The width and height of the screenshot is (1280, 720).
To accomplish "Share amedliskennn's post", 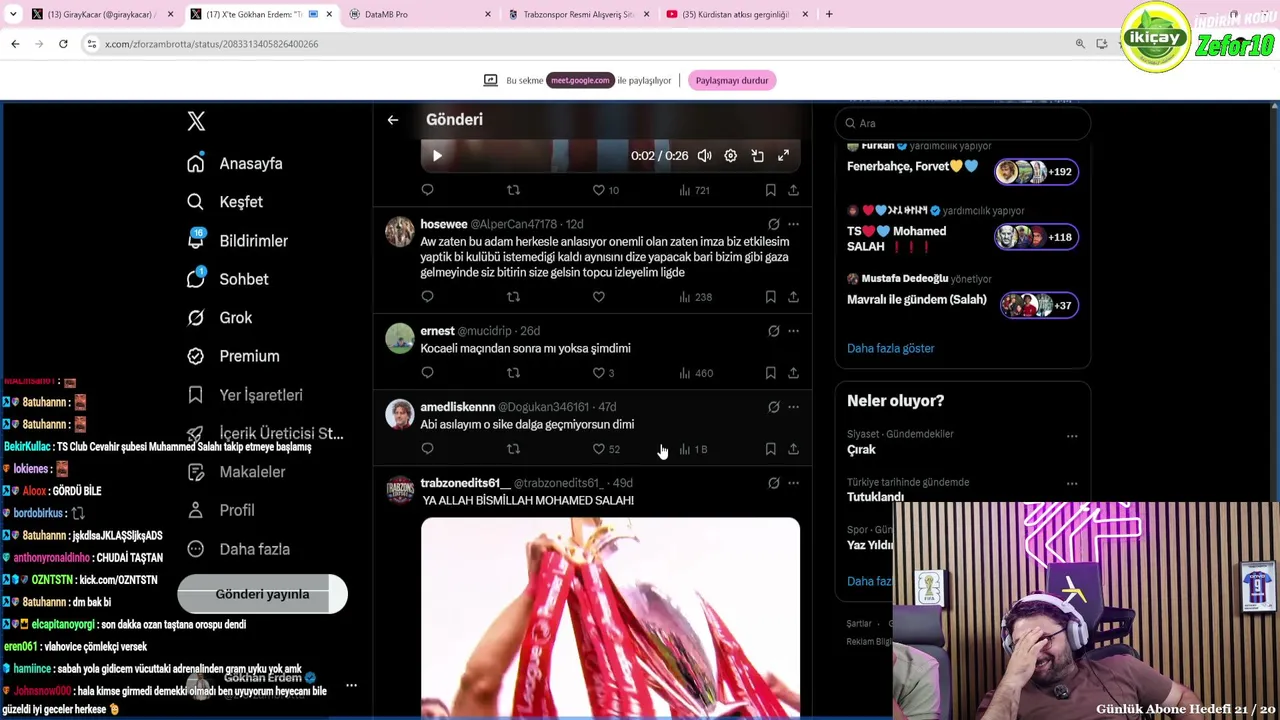I will pyautogui.click(x=793, y=450).
